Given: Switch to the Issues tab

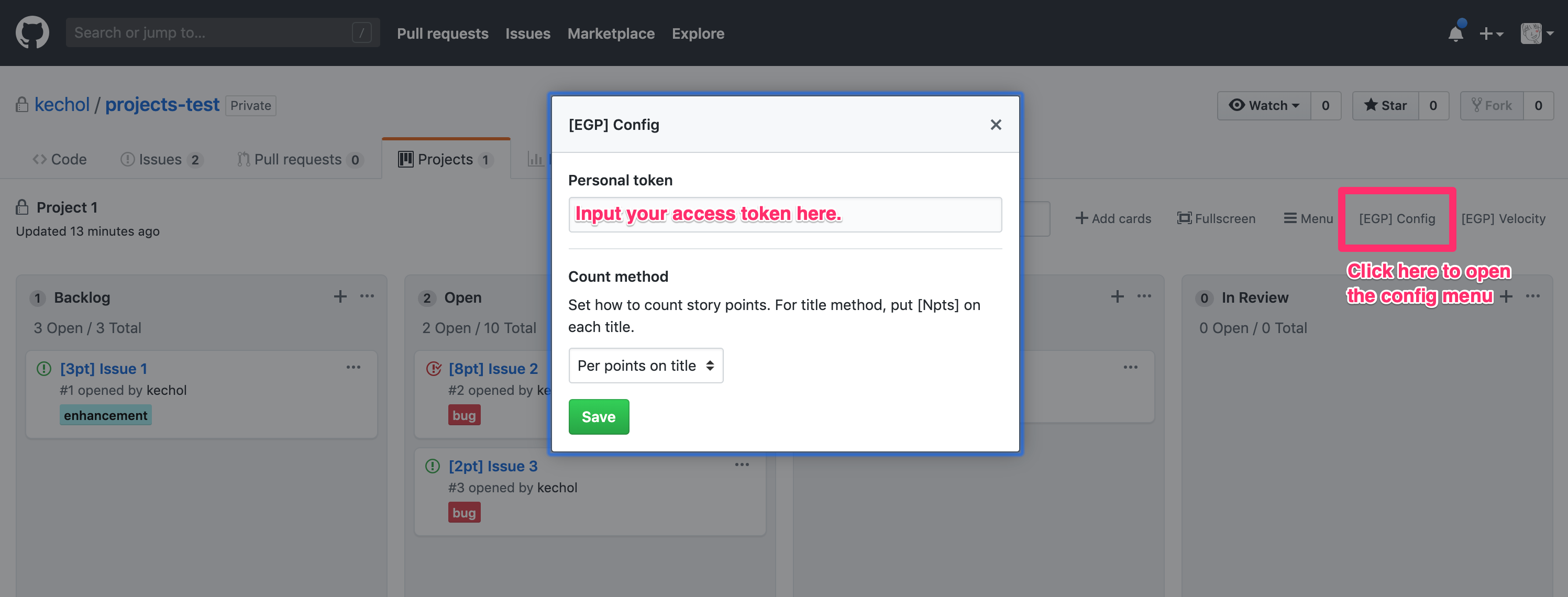Looking at the screenshot, I should point(161,159).
